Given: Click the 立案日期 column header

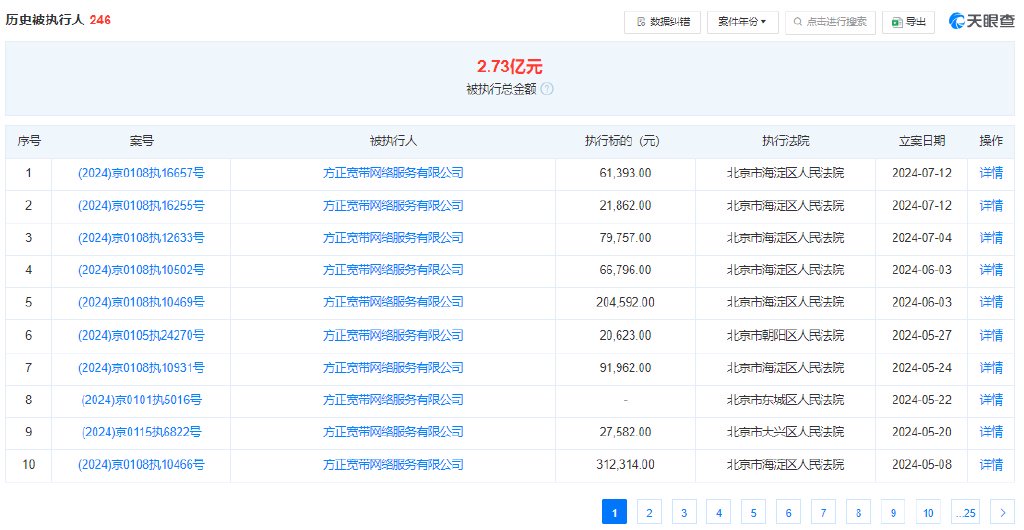Looking at the screenshot, I should [x=922, y=141].
